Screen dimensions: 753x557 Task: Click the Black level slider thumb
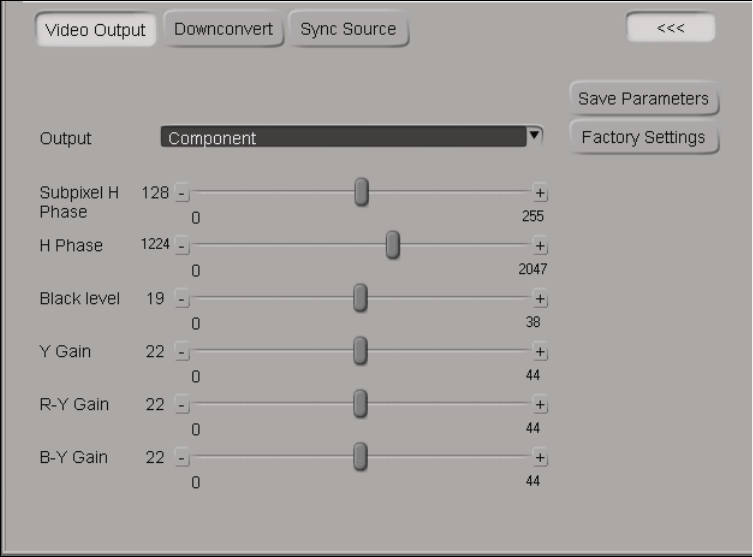point(360,298)
